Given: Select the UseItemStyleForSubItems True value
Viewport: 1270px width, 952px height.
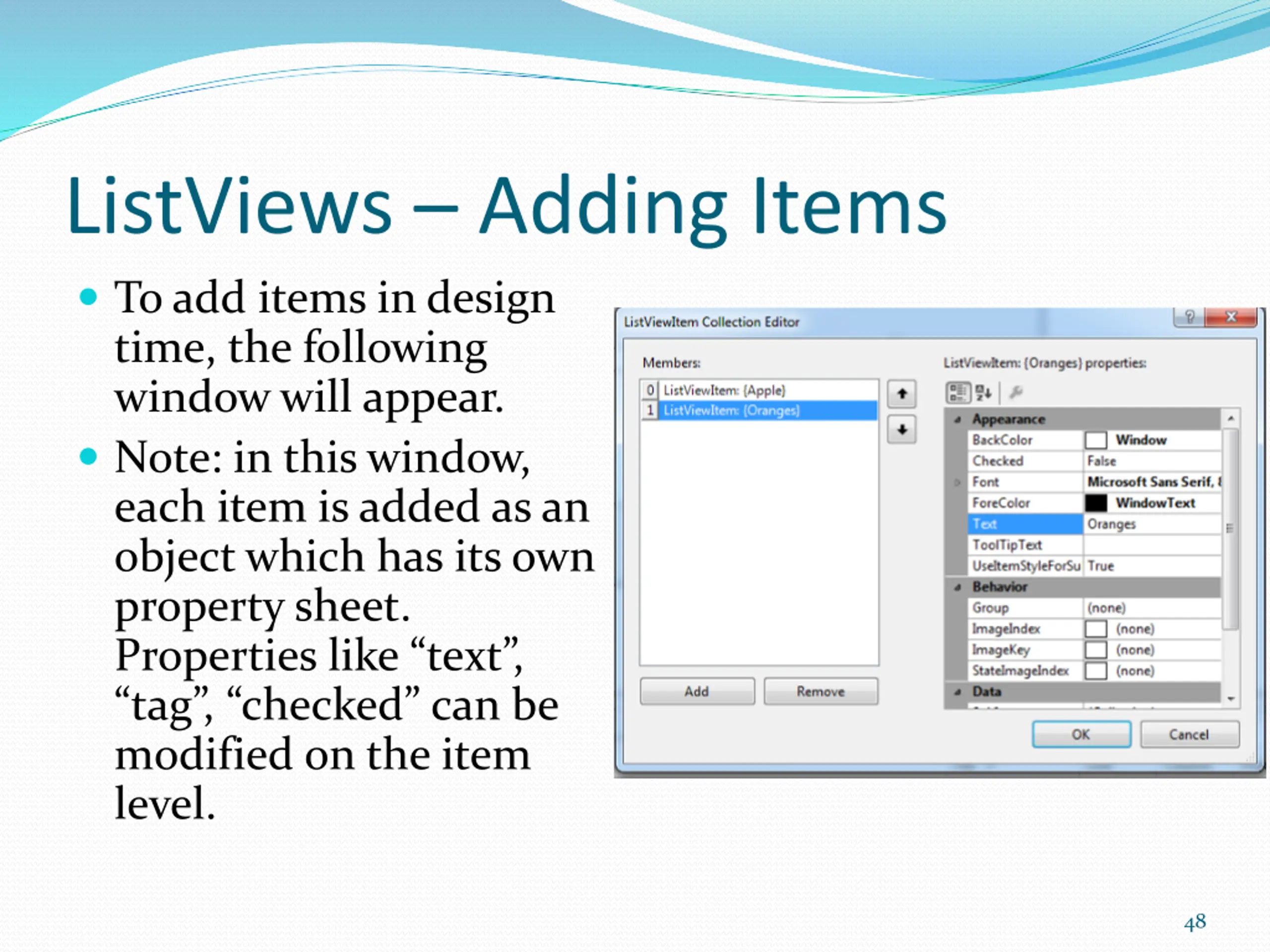Looking at the screenshot, I should (1152, 566).
